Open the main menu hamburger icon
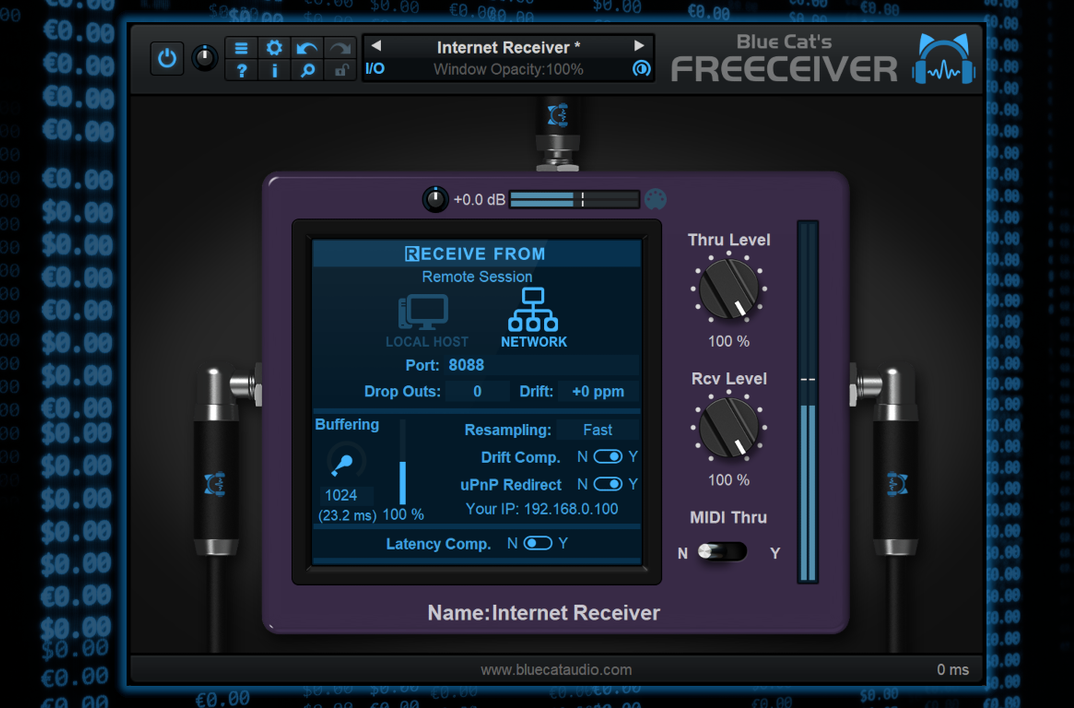 pos(241,48)
